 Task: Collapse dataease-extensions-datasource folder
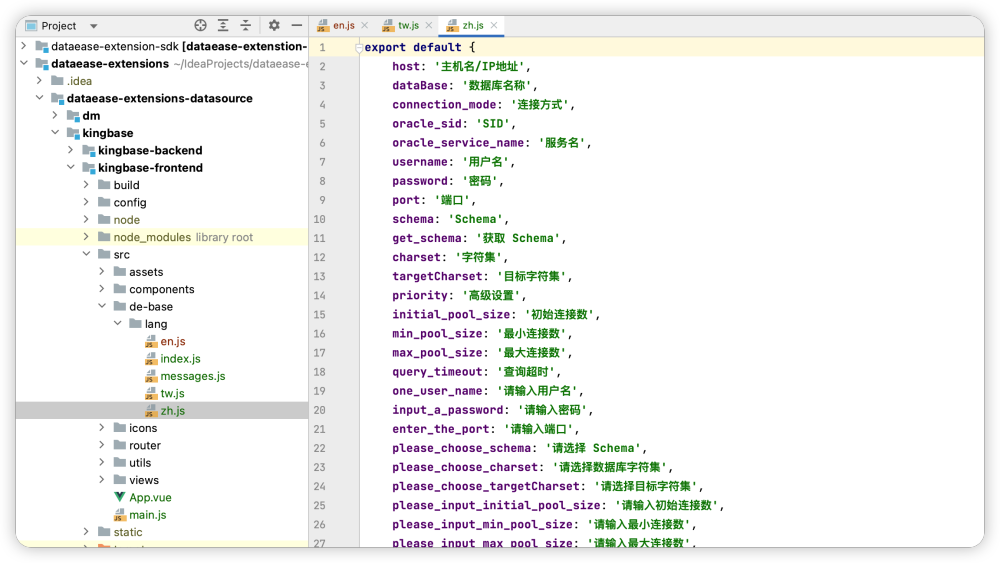(x=40, y=98)
